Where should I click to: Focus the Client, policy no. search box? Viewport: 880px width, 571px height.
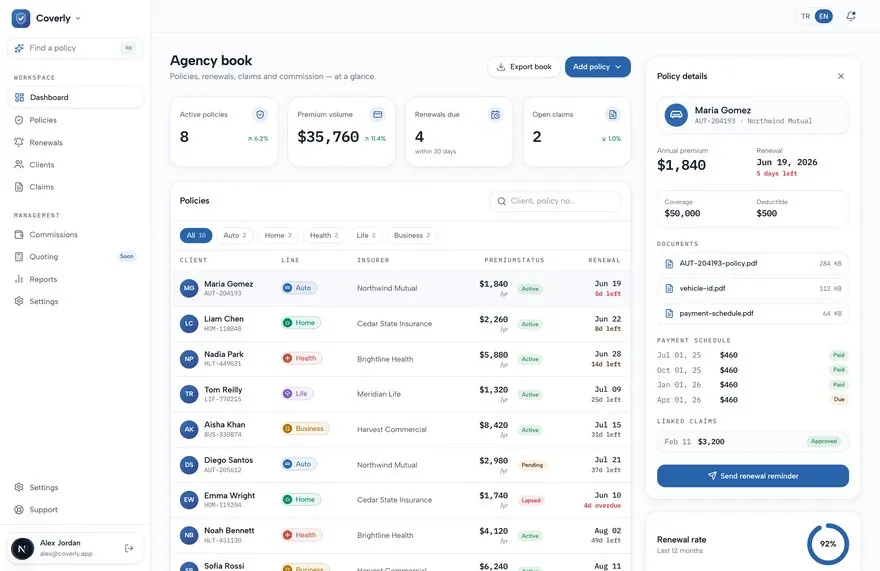[x=555, y=201]
